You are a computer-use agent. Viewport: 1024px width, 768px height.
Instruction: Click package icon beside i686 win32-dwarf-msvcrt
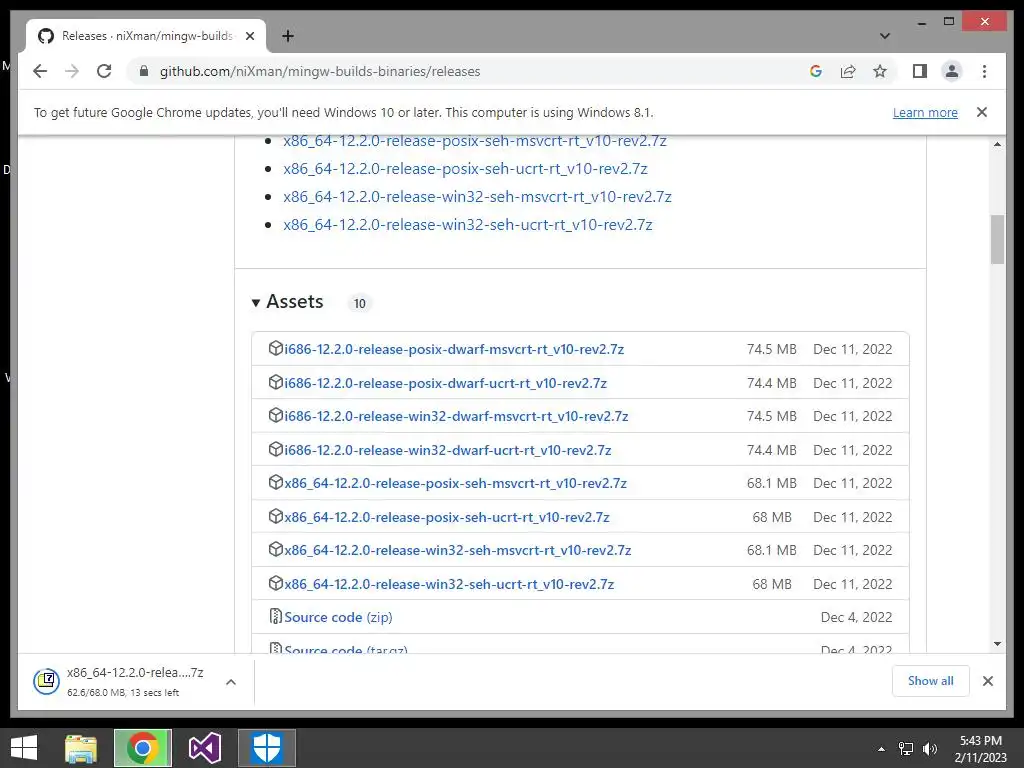(x=276, y=415)
